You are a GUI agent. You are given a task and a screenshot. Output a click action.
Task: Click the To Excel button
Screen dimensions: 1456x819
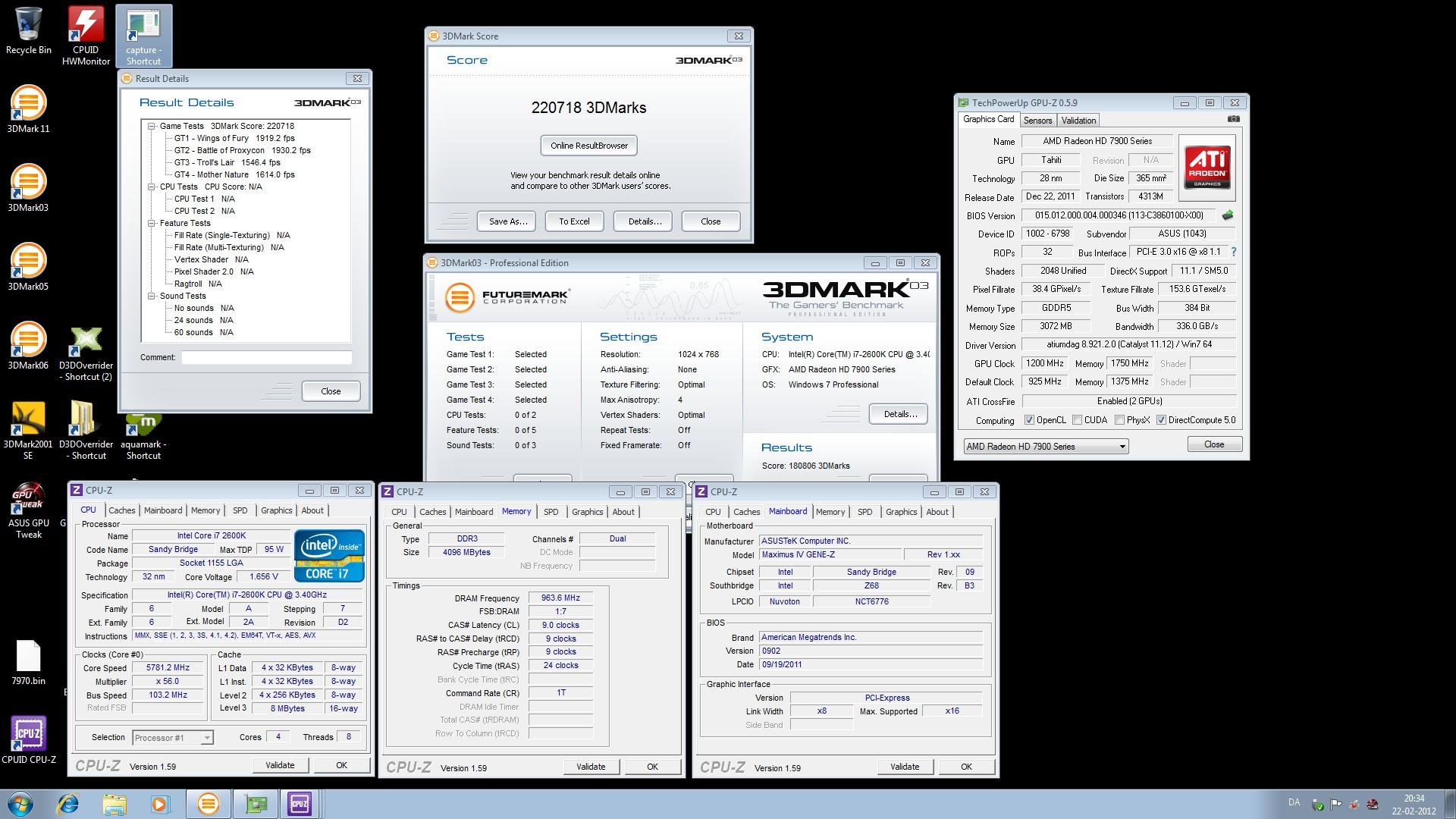click(574, 221)
